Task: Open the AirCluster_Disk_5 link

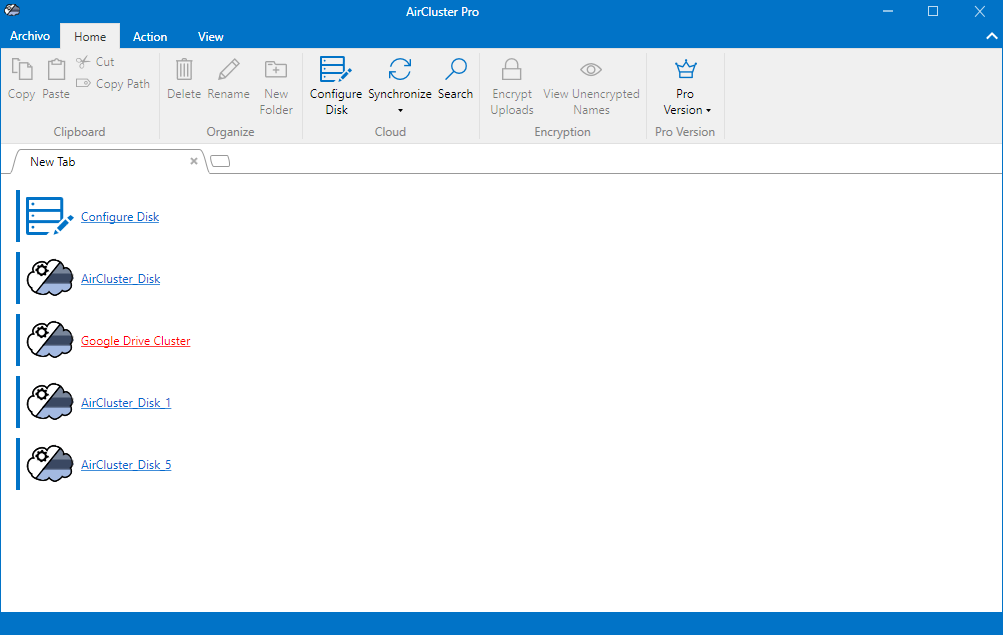Action: 126,465
